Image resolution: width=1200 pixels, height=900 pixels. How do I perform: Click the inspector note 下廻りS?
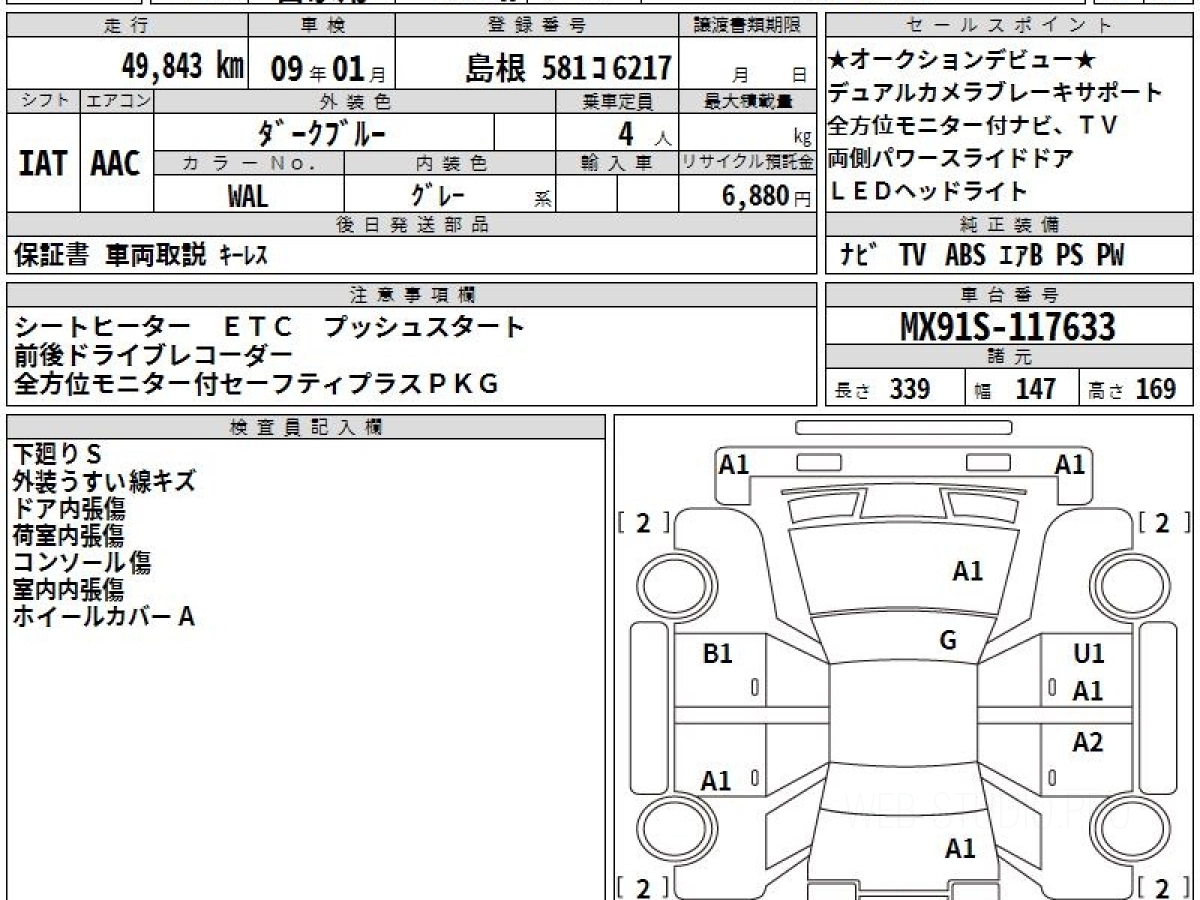click(58, 454)
